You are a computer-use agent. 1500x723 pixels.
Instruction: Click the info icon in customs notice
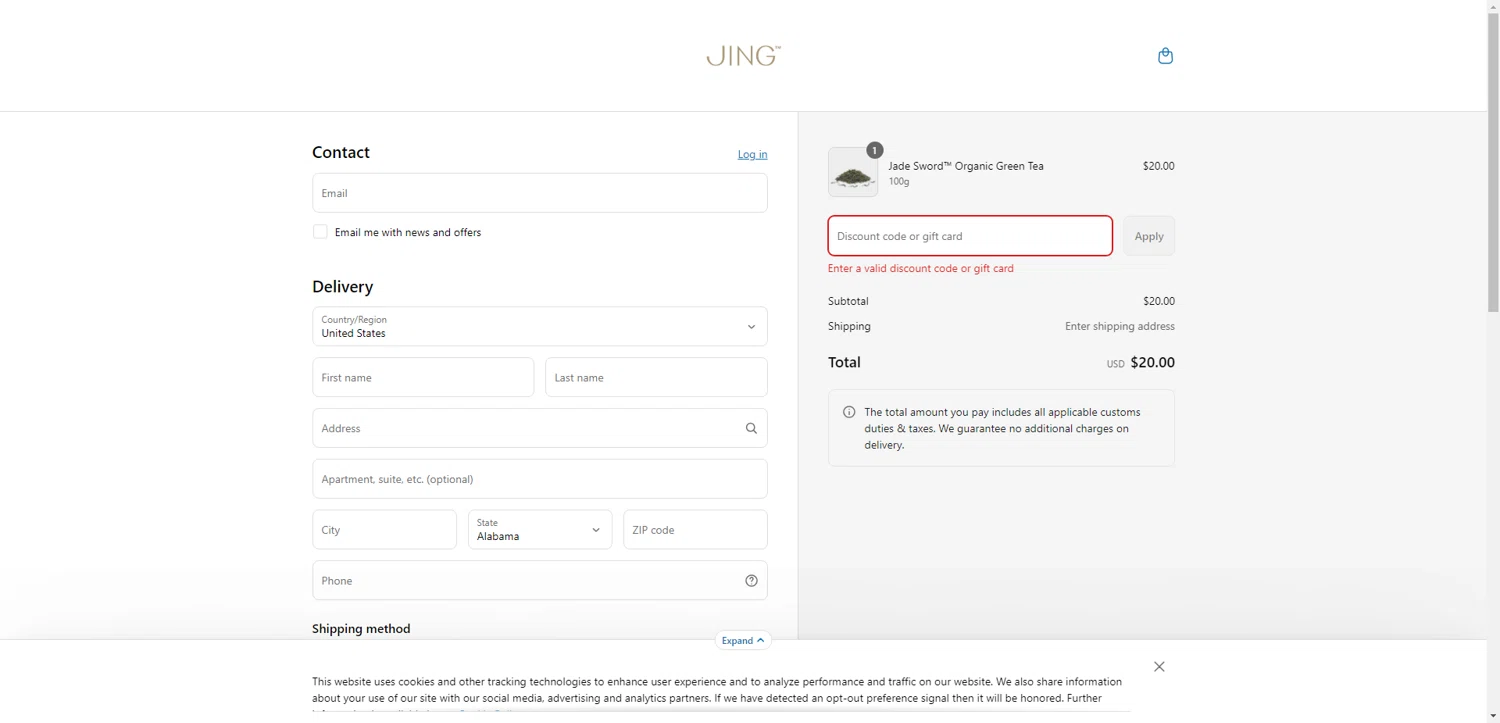click(849, 412)
